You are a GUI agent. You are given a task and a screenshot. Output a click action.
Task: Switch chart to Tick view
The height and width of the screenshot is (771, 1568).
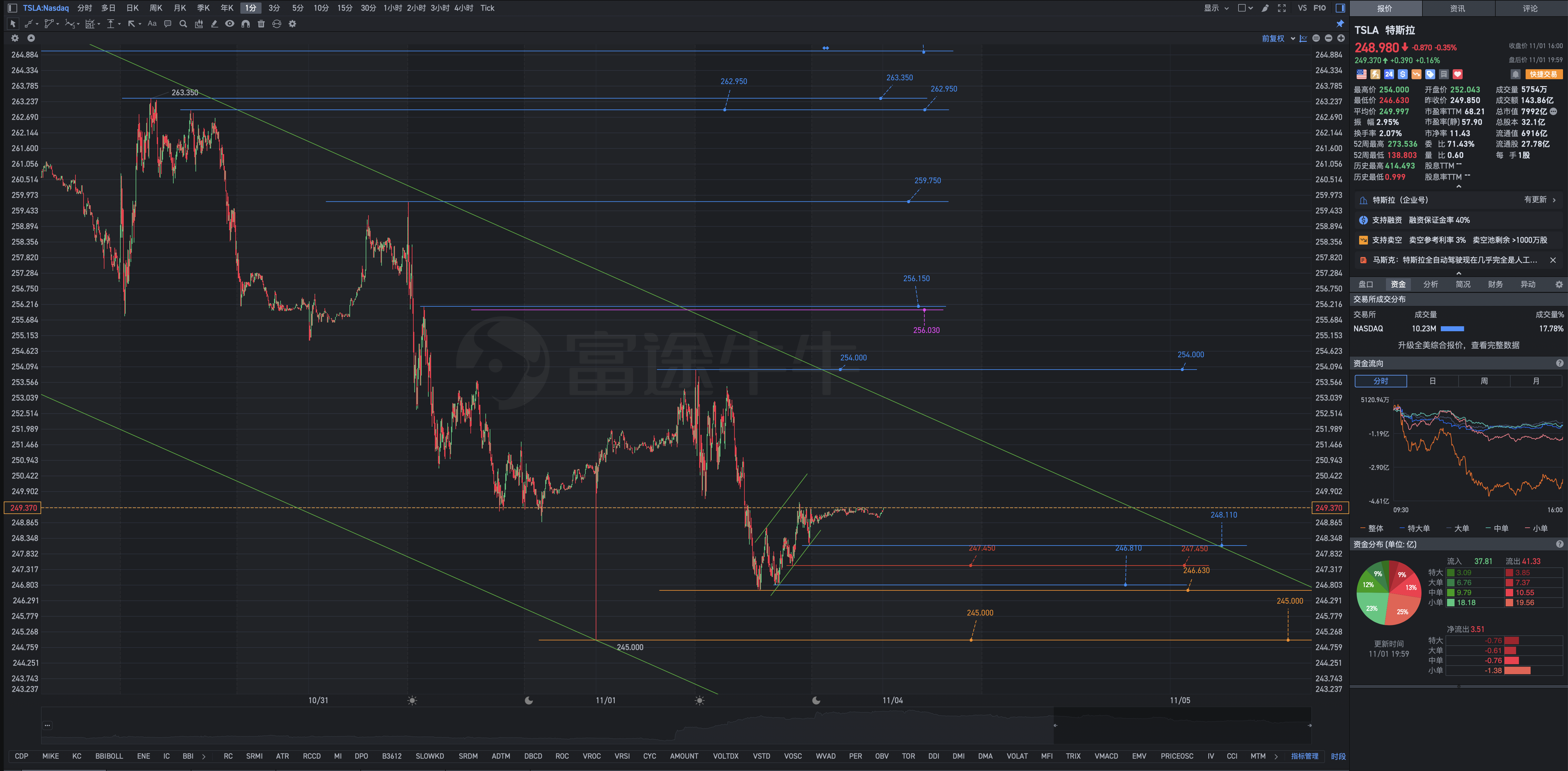click(487, 8)
